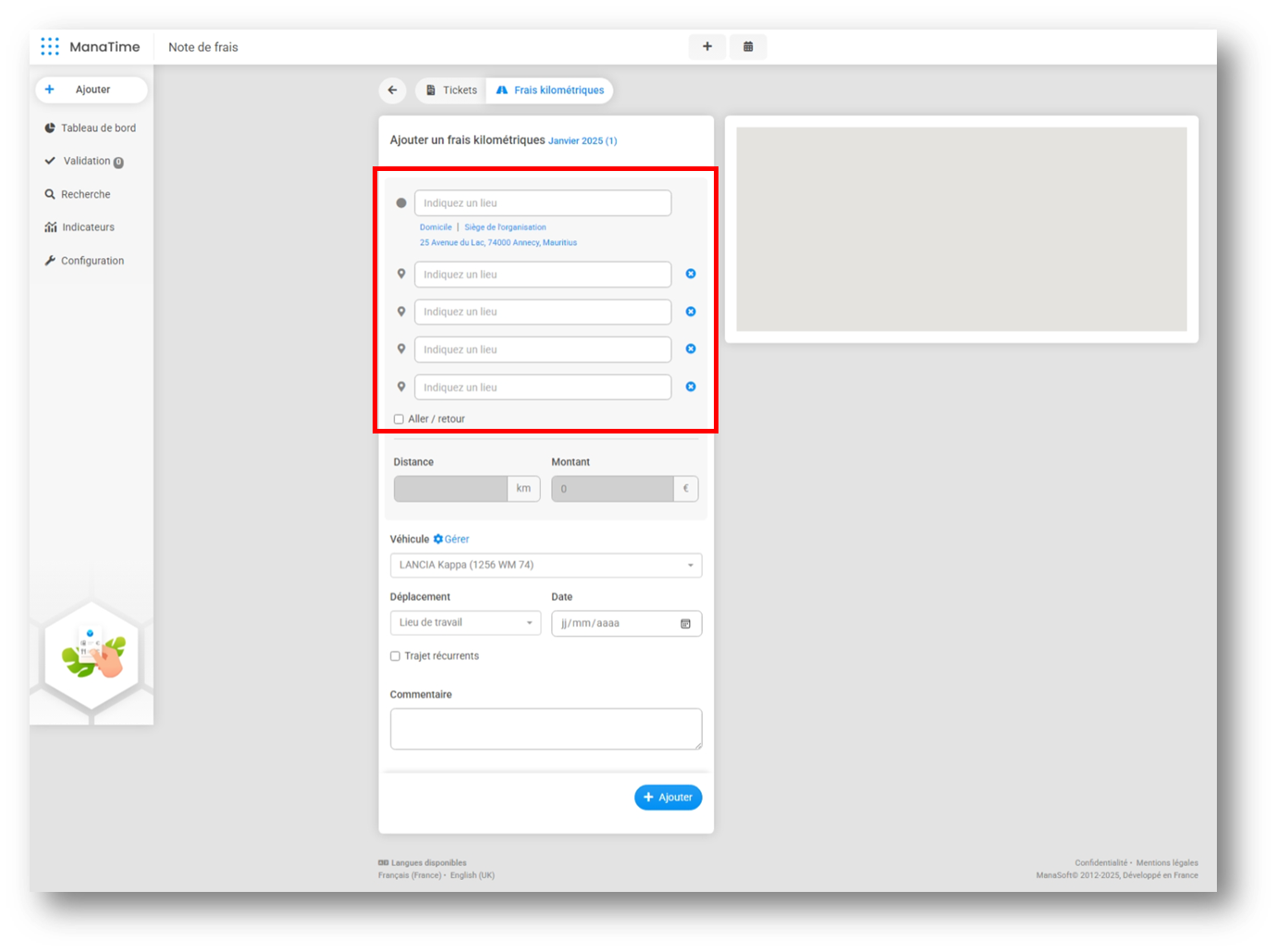This screenshot has width=1277, height=952.
Task: Remove the second waypoint location field
Action: (x=691, y=311)
